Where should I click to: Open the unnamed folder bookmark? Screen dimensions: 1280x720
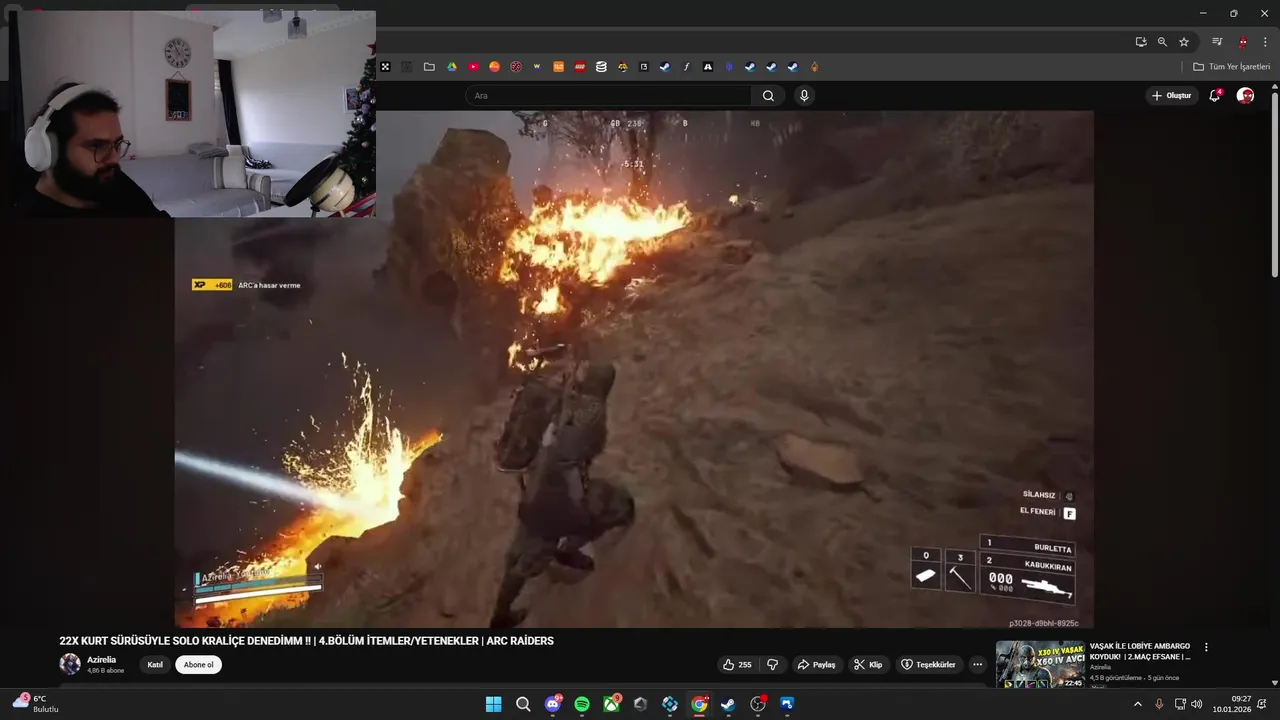pos(429,67)
